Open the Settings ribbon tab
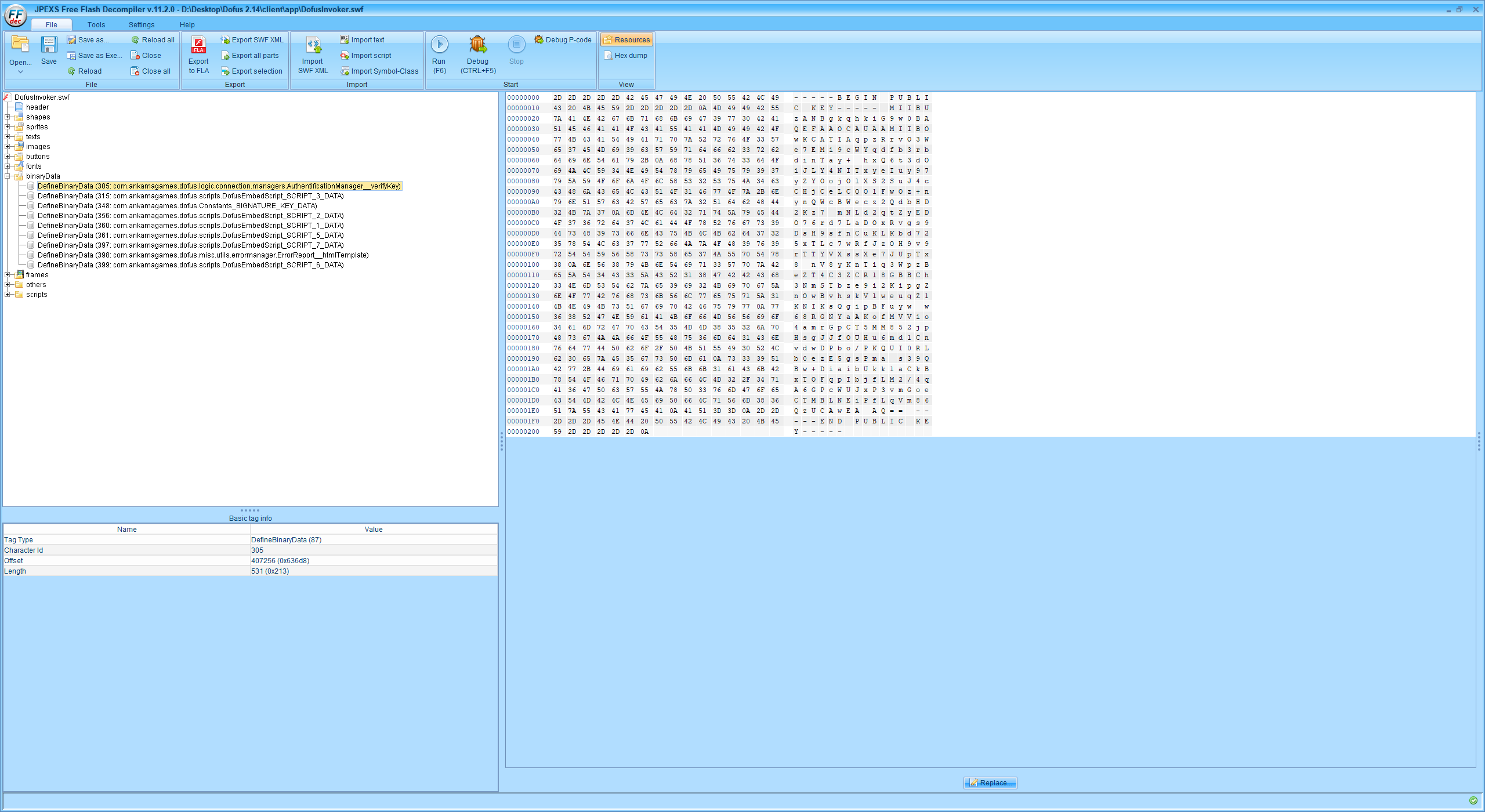 (x=142, y=24)
